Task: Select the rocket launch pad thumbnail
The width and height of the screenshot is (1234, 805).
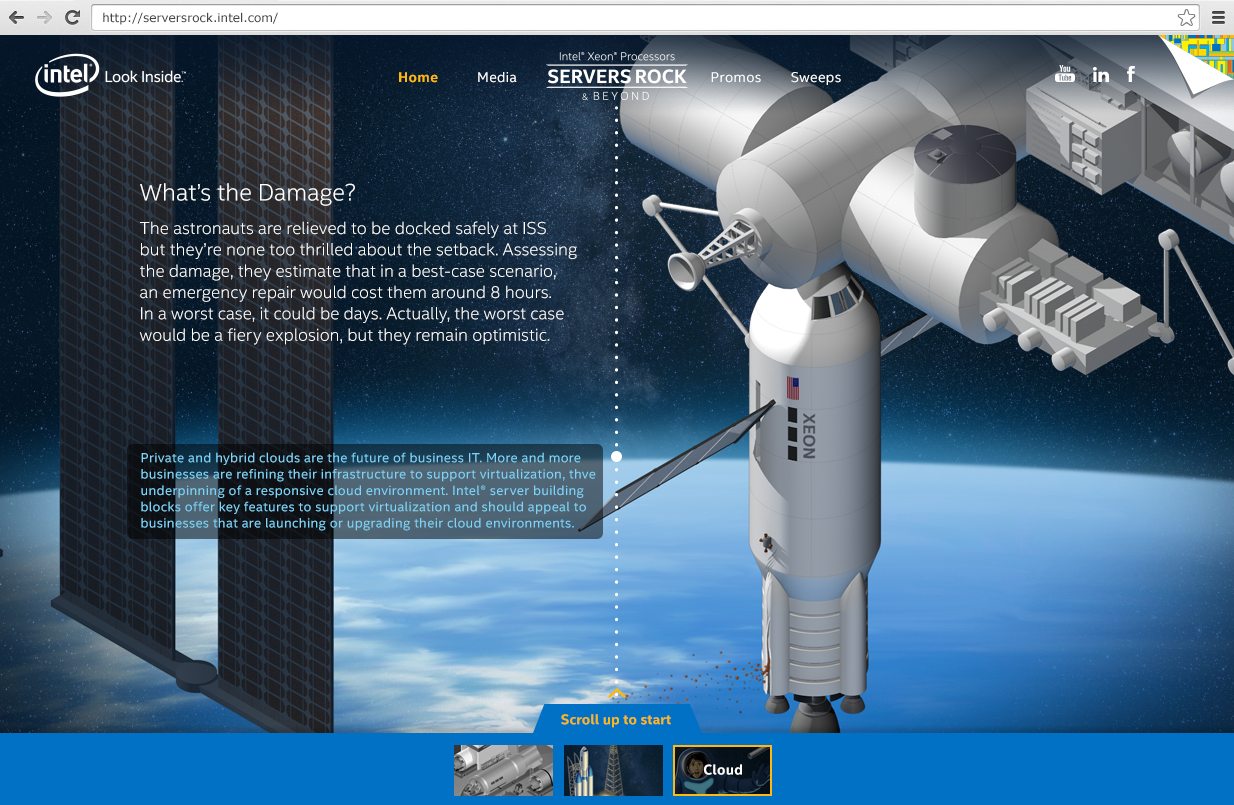Action: (613, 770)
